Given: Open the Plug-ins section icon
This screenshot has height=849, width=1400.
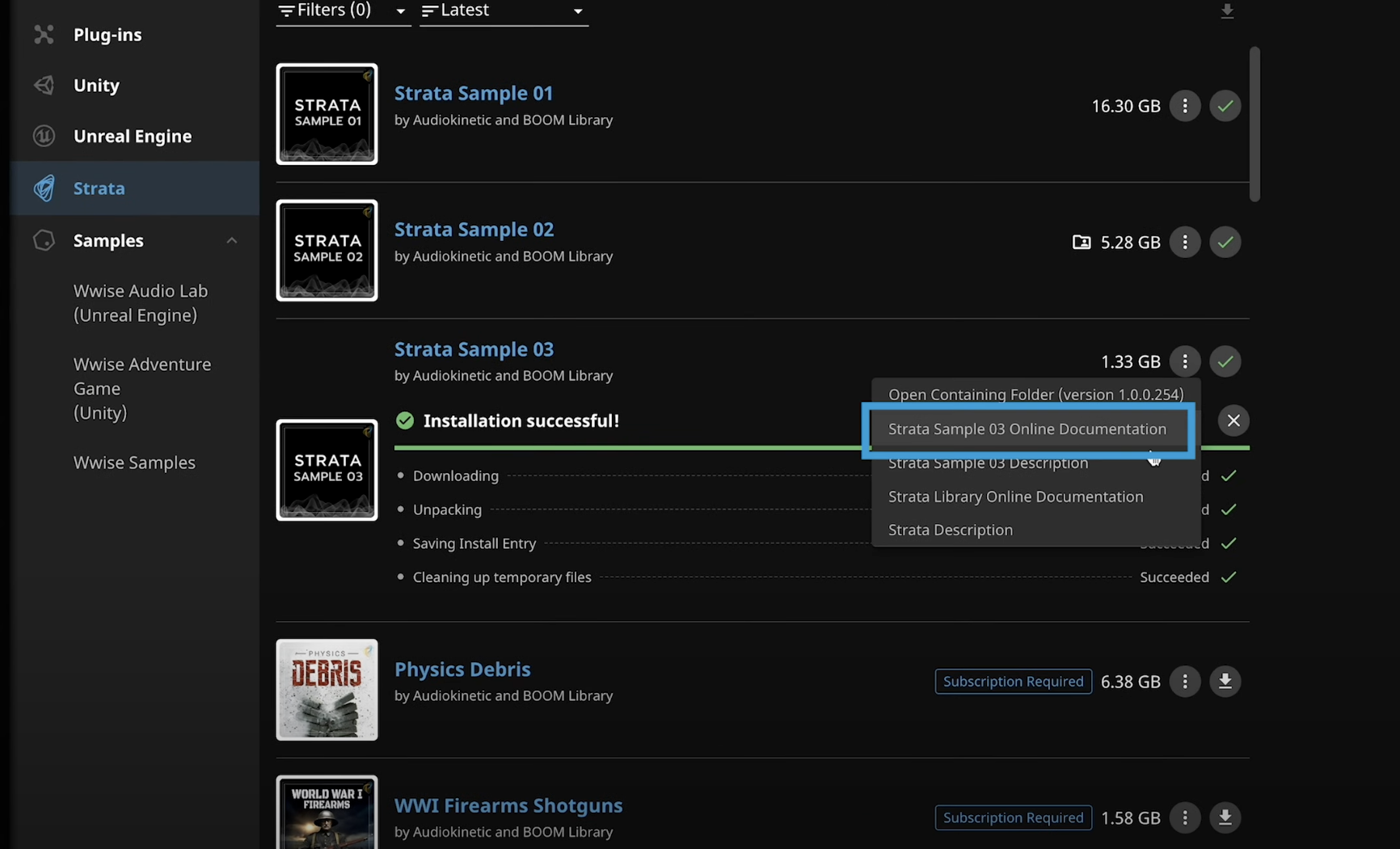Looking at the screenshot, I should 44,34.
